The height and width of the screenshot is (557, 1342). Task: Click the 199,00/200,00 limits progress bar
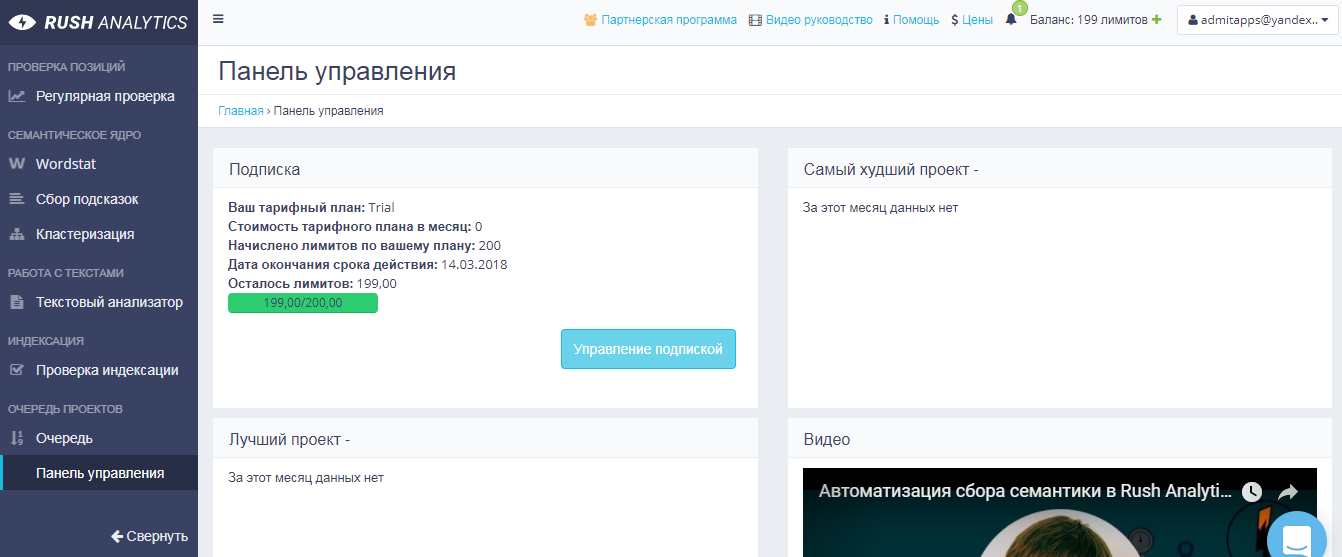click(x=303, y=303)
